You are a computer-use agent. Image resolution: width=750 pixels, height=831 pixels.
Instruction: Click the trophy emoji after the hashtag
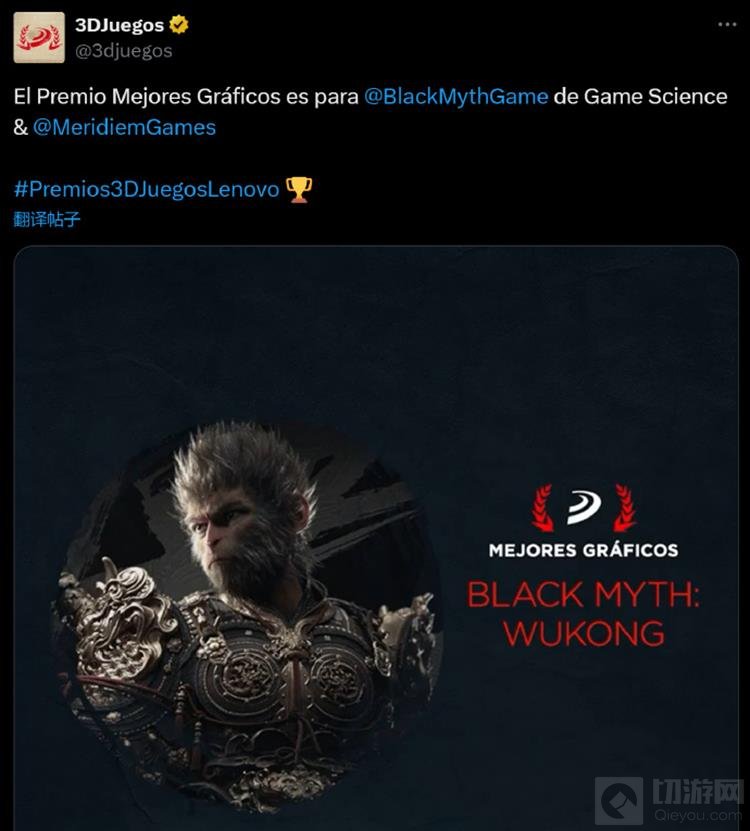tap(298, 190)
